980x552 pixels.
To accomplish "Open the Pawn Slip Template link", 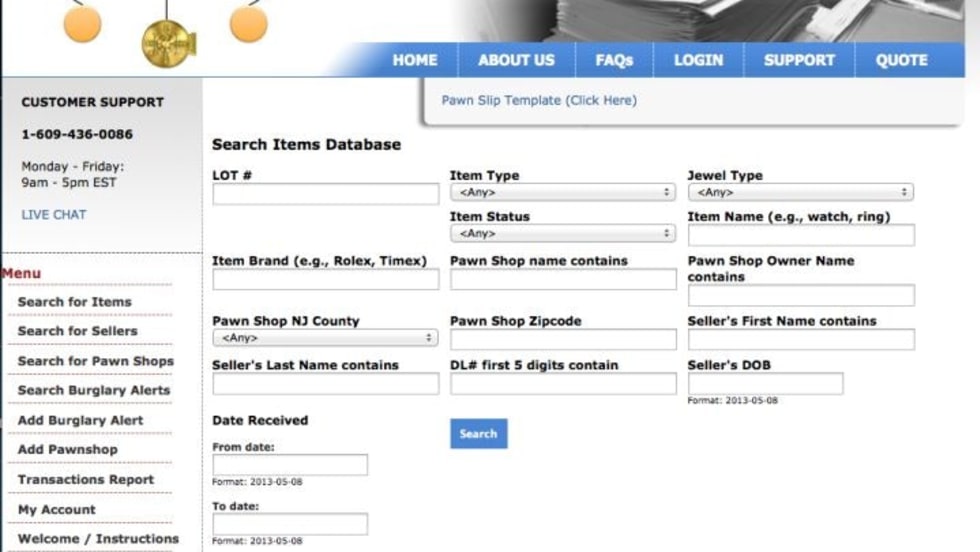I will point(539,100).
